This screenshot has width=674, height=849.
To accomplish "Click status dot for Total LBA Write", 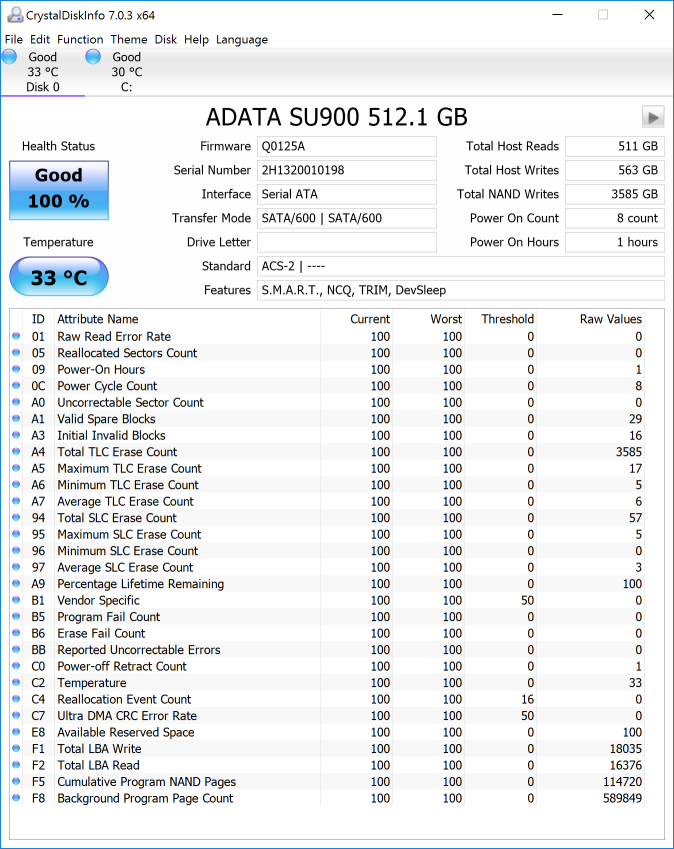I will click(x=16, y=748).
